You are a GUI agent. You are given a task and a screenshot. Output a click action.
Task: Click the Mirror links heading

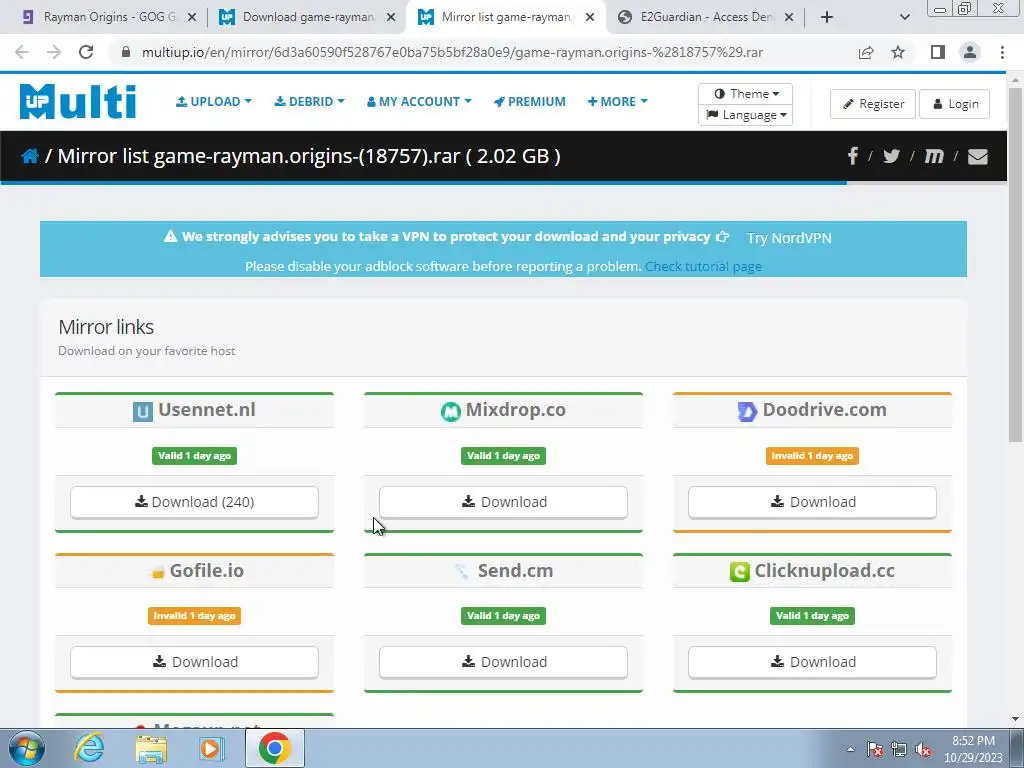pos(106,327)
